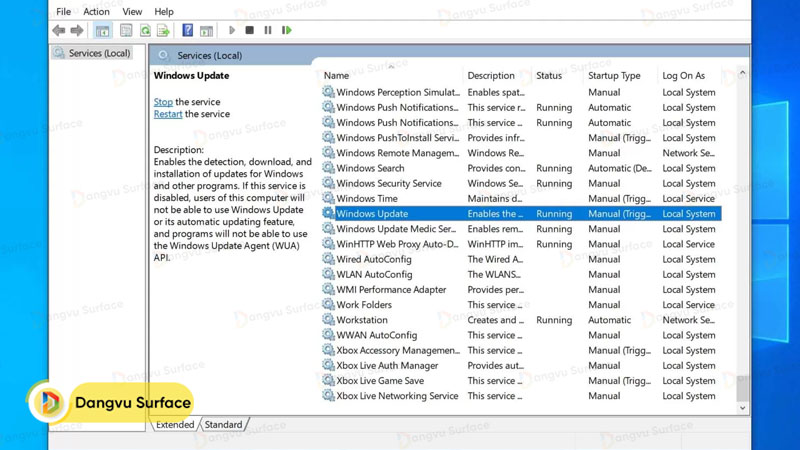Open the Properties toolbar icon
800x450 pixels.
pyautogui.click(x=126, y=31)
